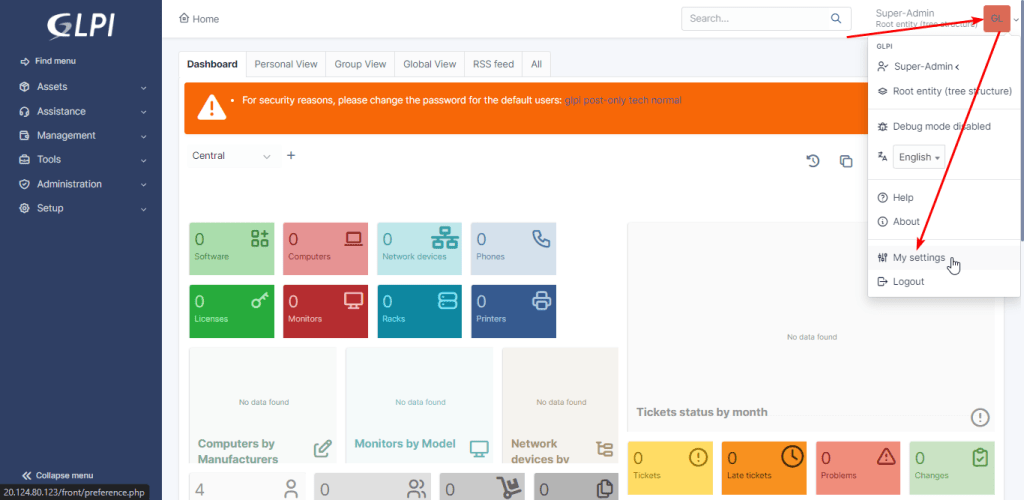The height and width of the screenshot is (500, 1024).
Task: Open the Computers count tile
Action: pyautogui.click(x=325, y=249)
